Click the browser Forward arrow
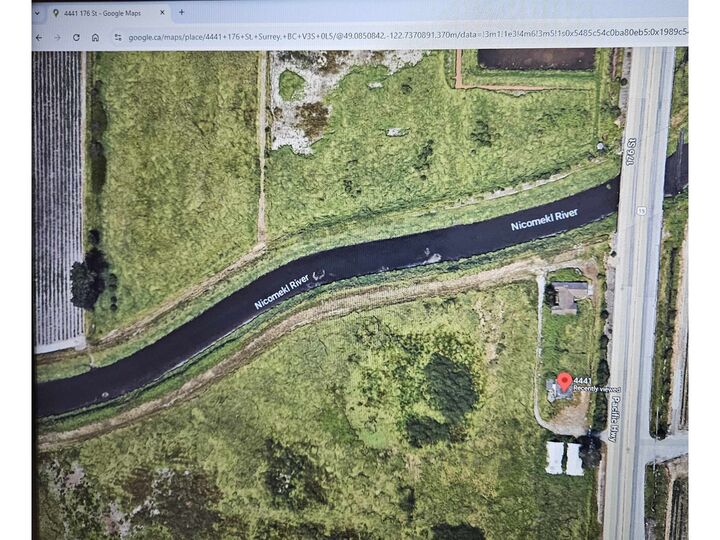The width and height of the screenshot is (720, 540). pos(57,37)
